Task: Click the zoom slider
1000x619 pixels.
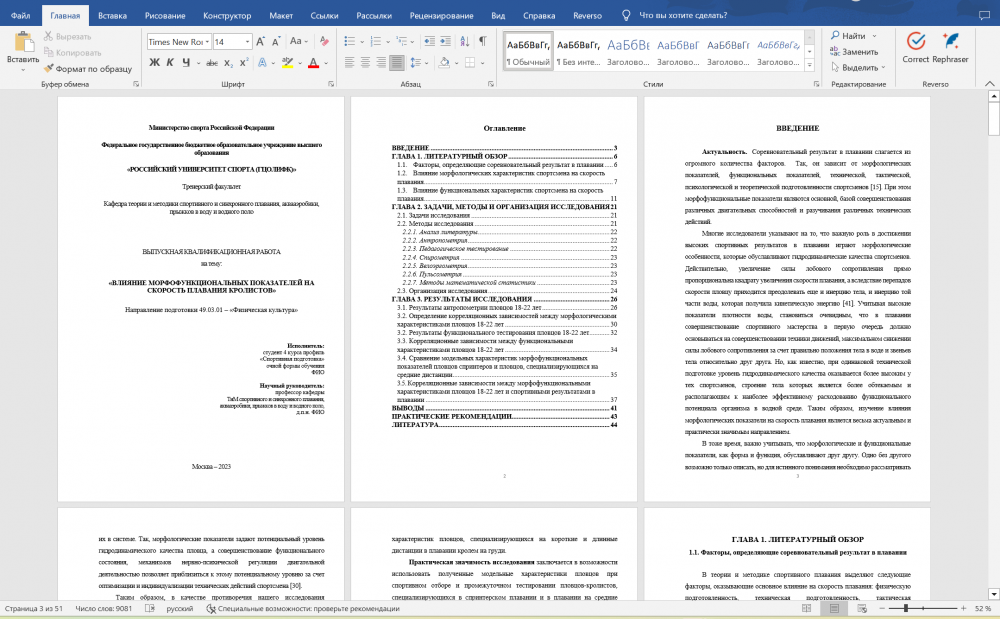Action: coord(923,608)
